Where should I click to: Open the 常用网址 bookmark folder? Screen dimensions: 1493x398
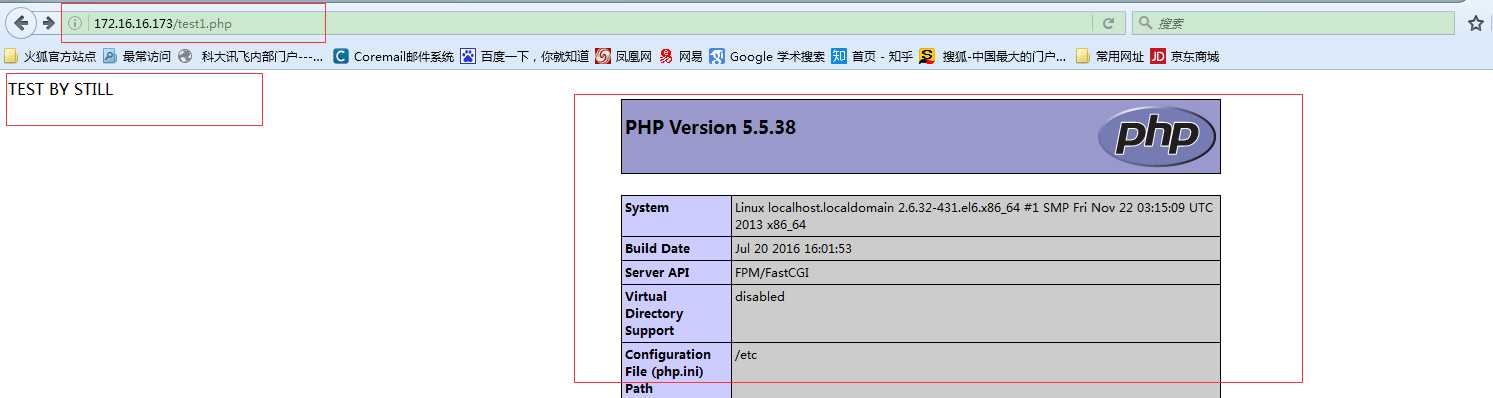pyautogui.click(x=1109, y=56)
